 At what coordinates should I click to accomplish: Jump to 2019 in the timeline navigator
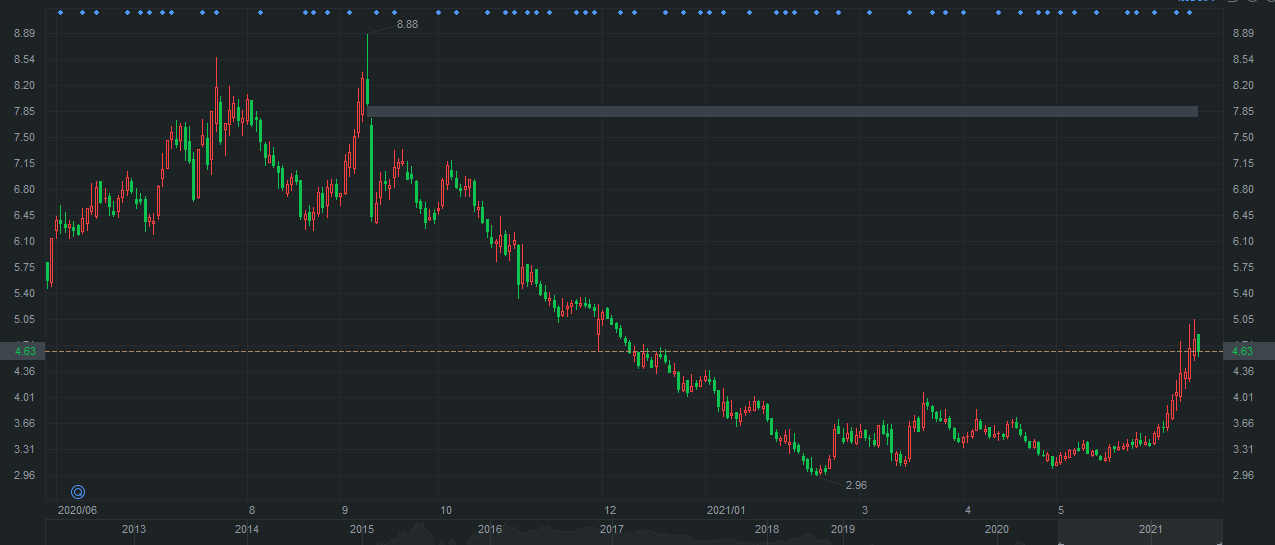843,529
